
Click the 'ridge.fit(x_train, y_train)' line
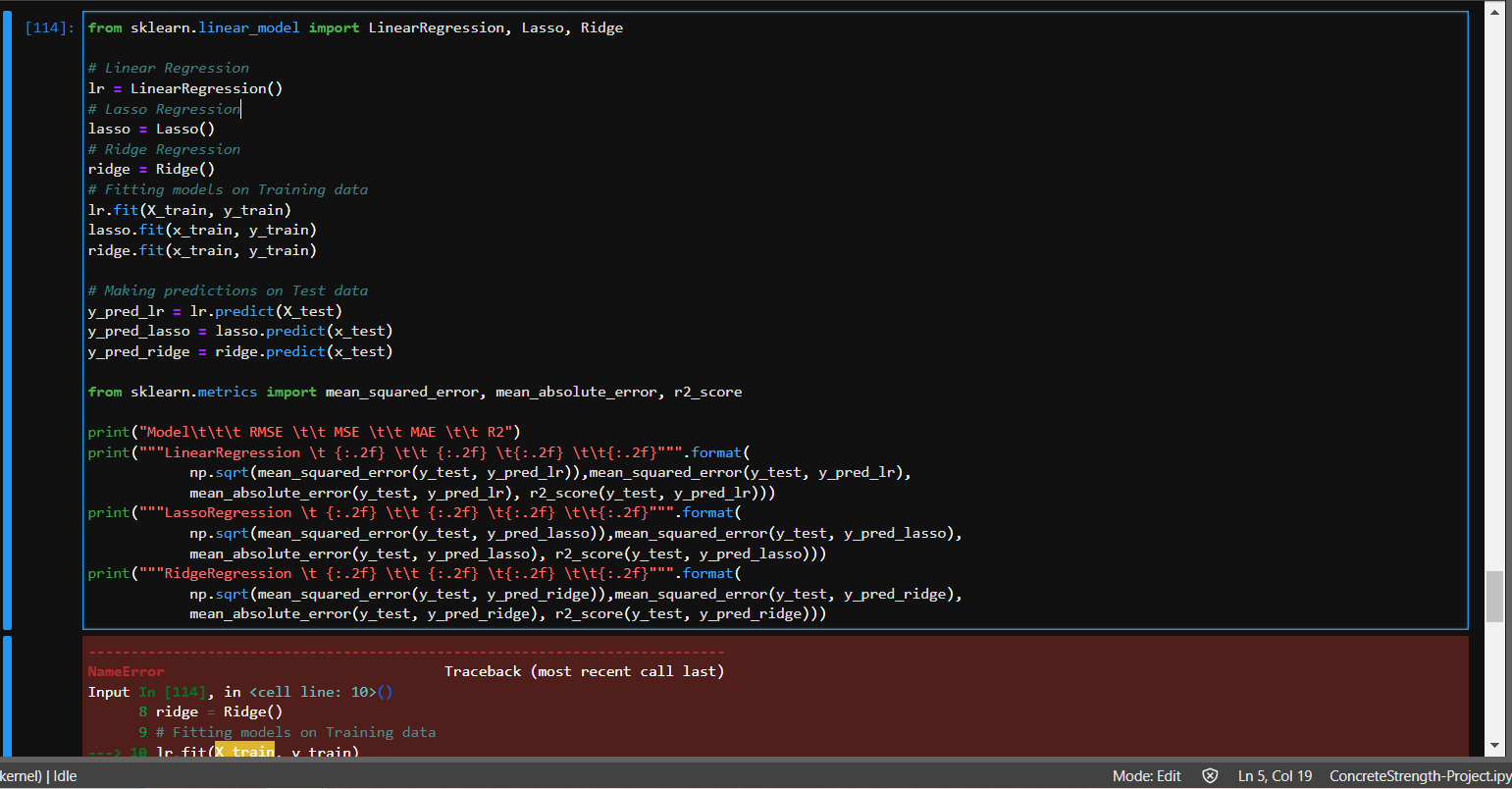pos(202,250)
